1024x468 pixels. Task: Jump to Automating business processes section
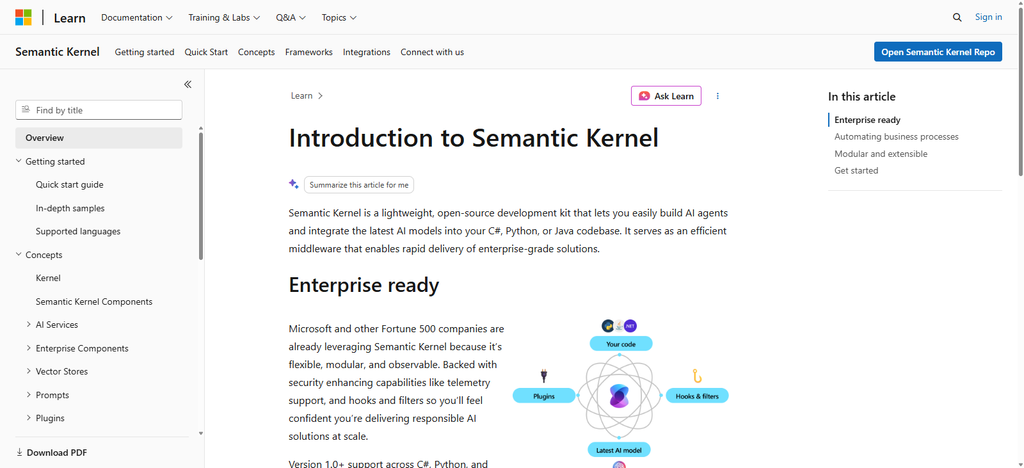pyautogui.click(x=896, y=136)
